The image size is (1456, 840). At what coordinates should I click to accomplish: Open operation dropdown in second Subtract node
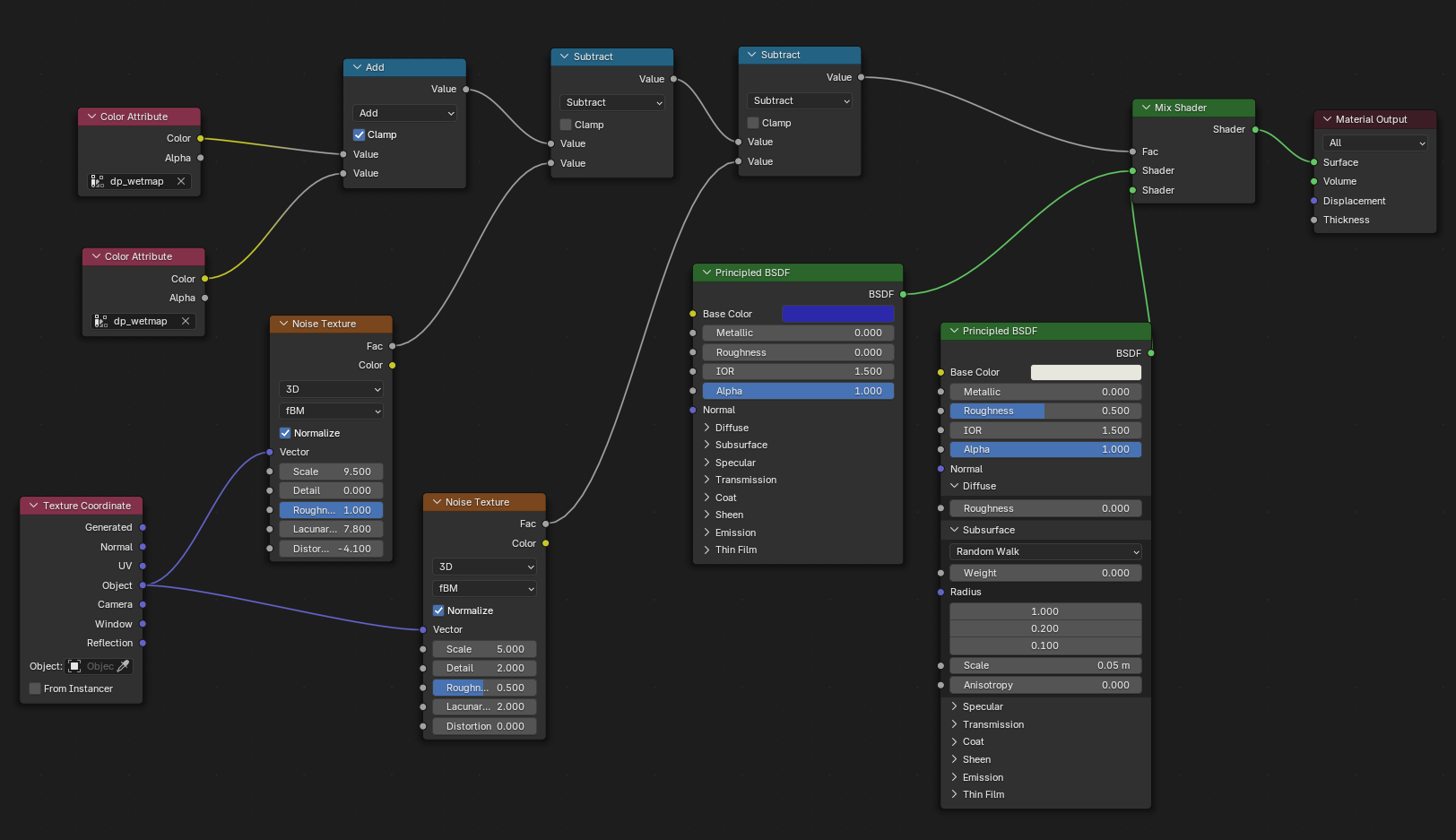tap(799, 100)
